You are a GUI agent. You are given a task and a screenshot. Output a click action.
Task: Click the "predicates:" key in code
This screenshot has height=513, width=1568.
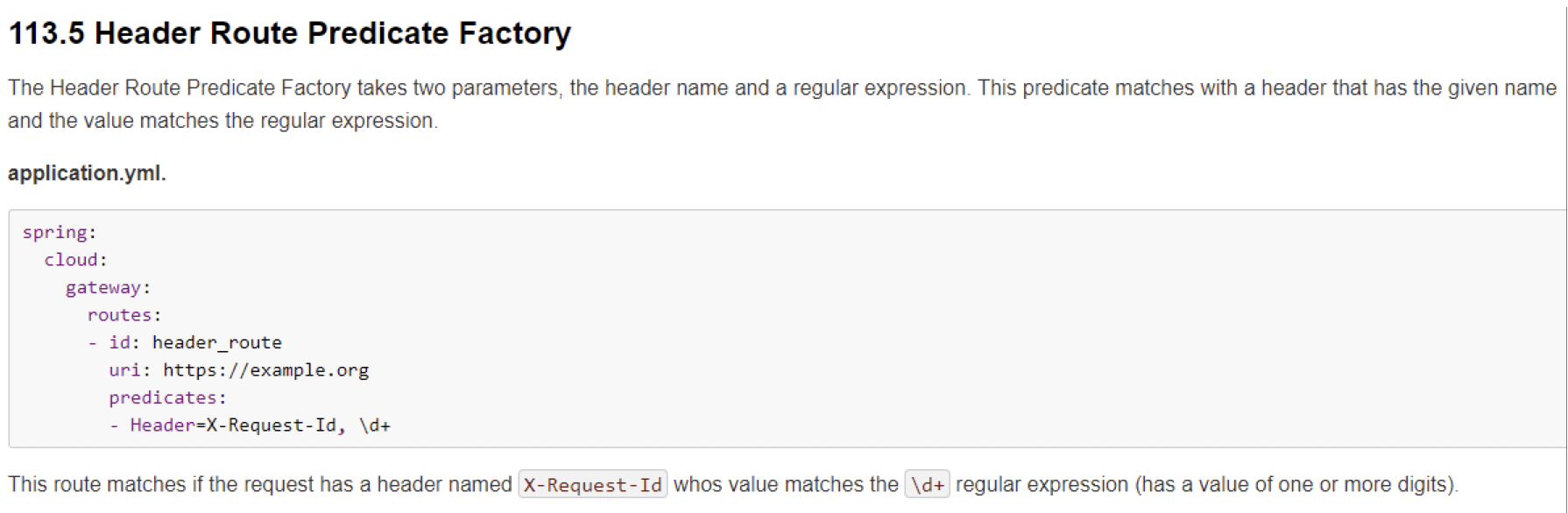(x=167, y=397)
